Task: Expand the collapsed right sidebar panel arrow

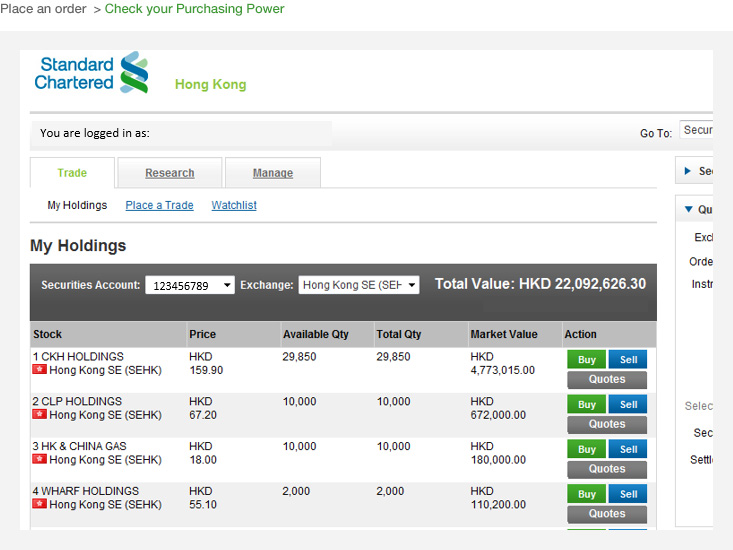Action: [x=688, y=171]
